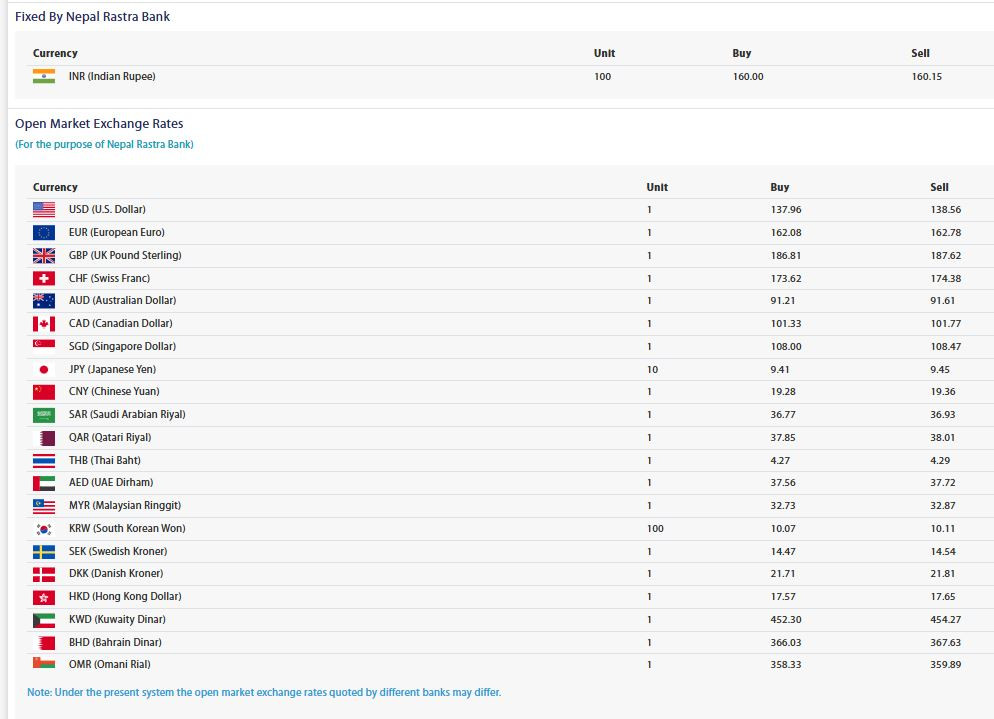This screenshot has width=994, height=719.
Task: Click the CAD buy rate 101.33
Action: (x=786, y=323)
